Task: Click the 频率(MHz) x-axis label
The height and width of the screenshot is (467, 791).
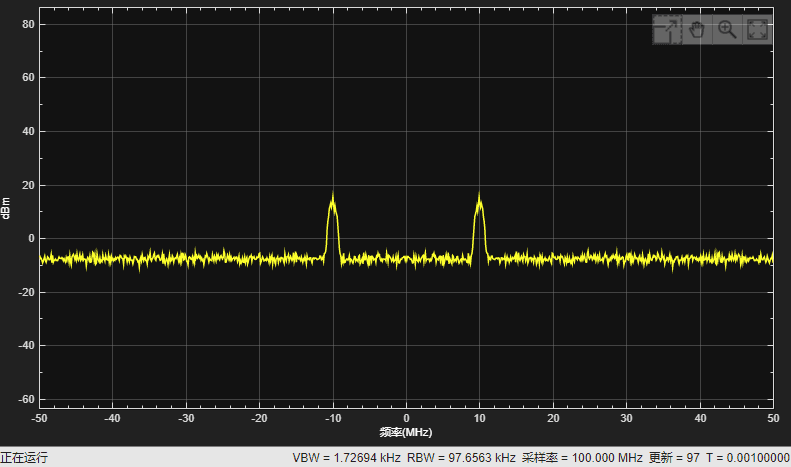Action: pyautogui.click(x=406, y=433)
